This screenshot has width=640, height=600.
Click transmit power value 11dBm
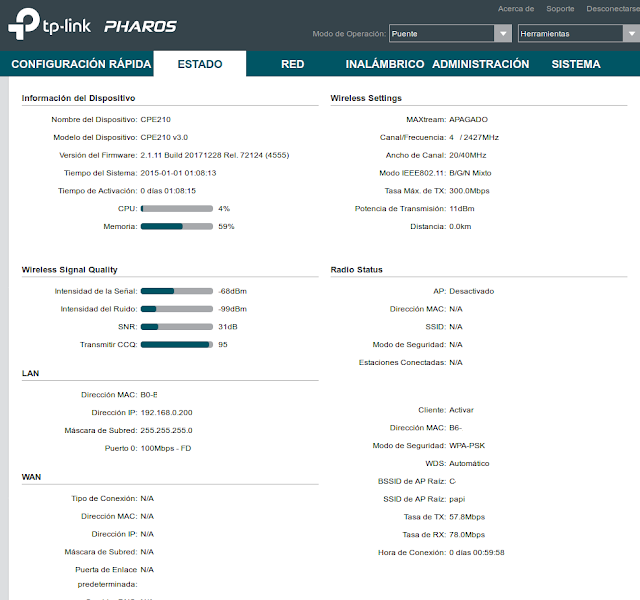462,209
